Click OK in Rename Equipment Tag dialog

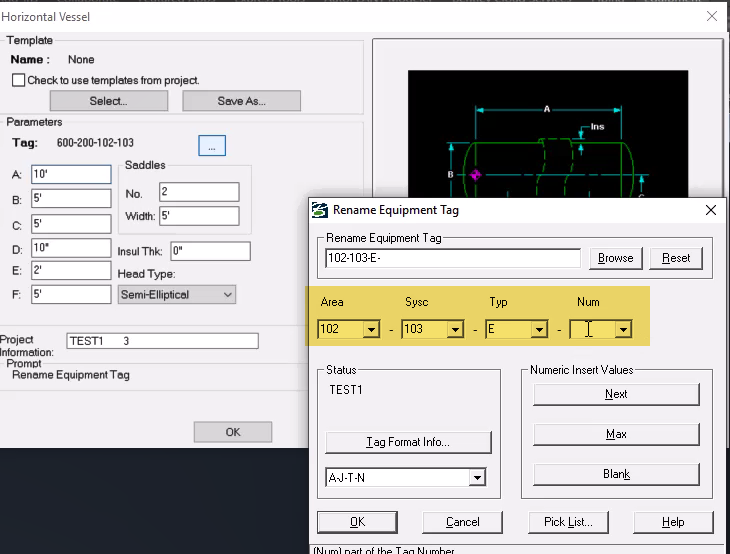click(x=357, y=522)
